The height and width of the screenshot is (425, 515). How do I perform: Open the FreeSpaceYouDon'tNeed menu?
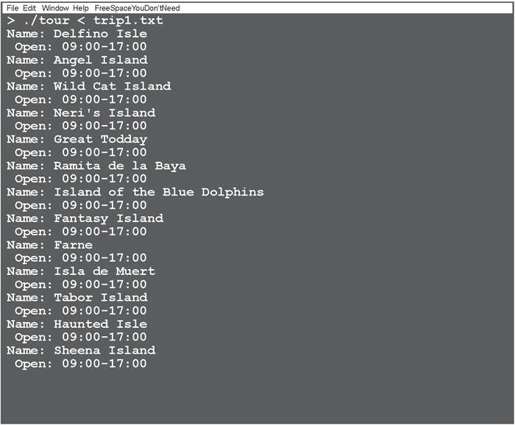pos(137,8)
